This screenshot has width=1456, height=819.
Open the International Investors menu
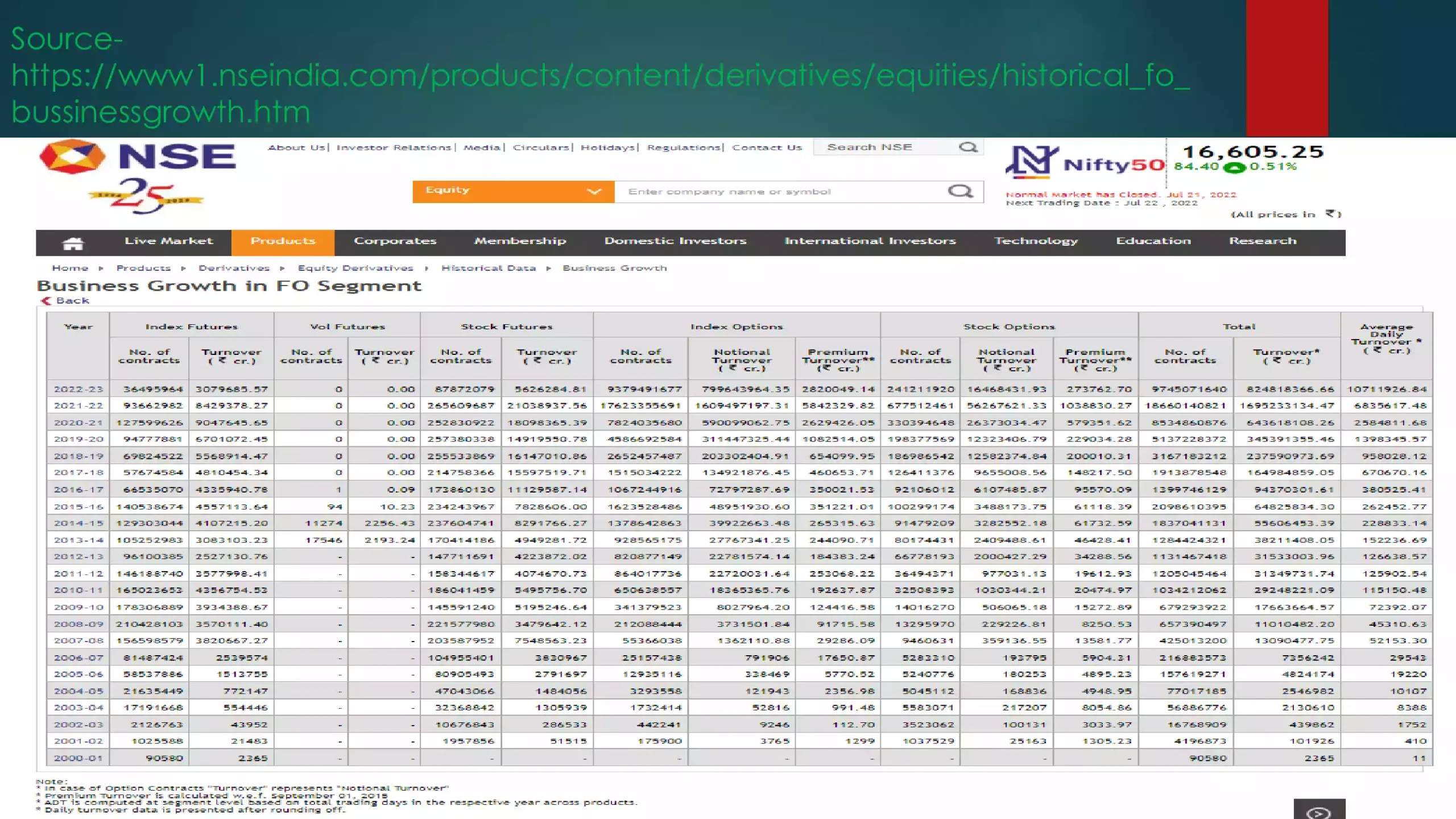click(870, 241)
